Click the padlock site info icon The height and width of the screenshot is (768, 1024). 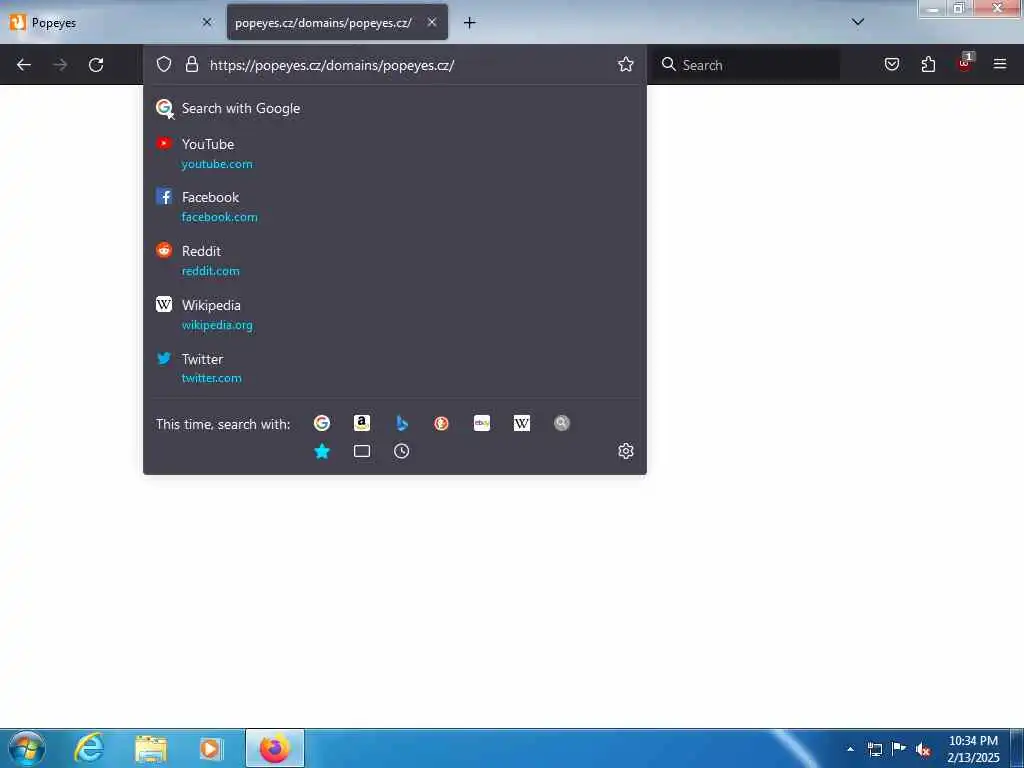[x=191, y=64]
